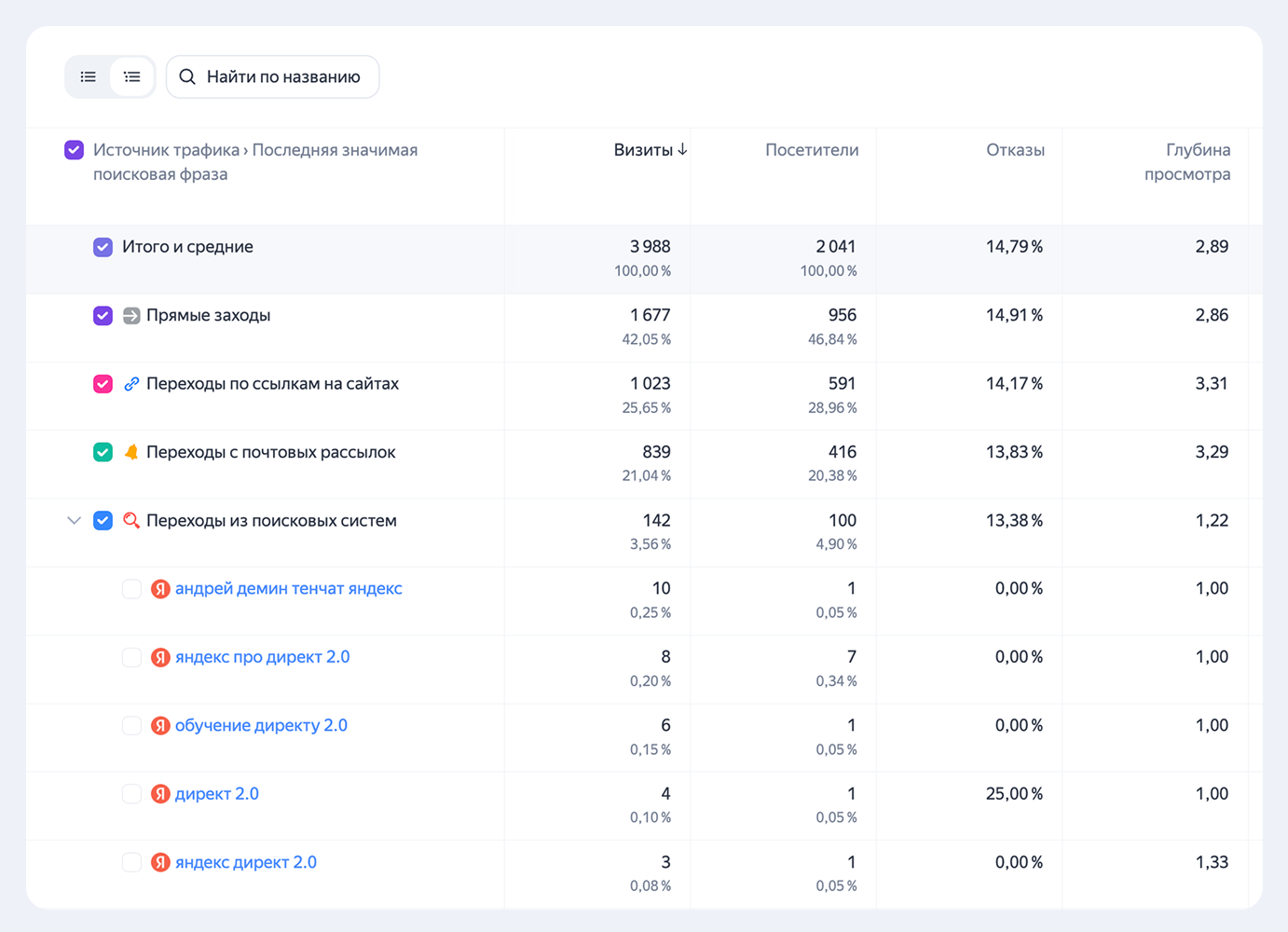Sort by Отказы column header

(1015, 150)
